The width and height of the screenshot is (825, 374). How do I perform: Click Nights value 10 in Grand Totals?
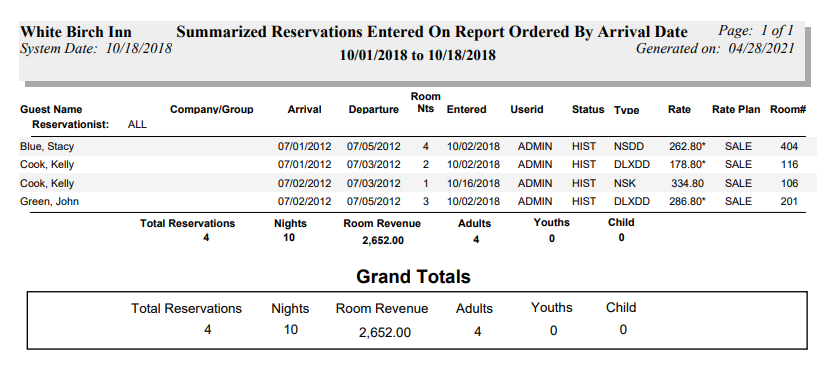[290, 330]
